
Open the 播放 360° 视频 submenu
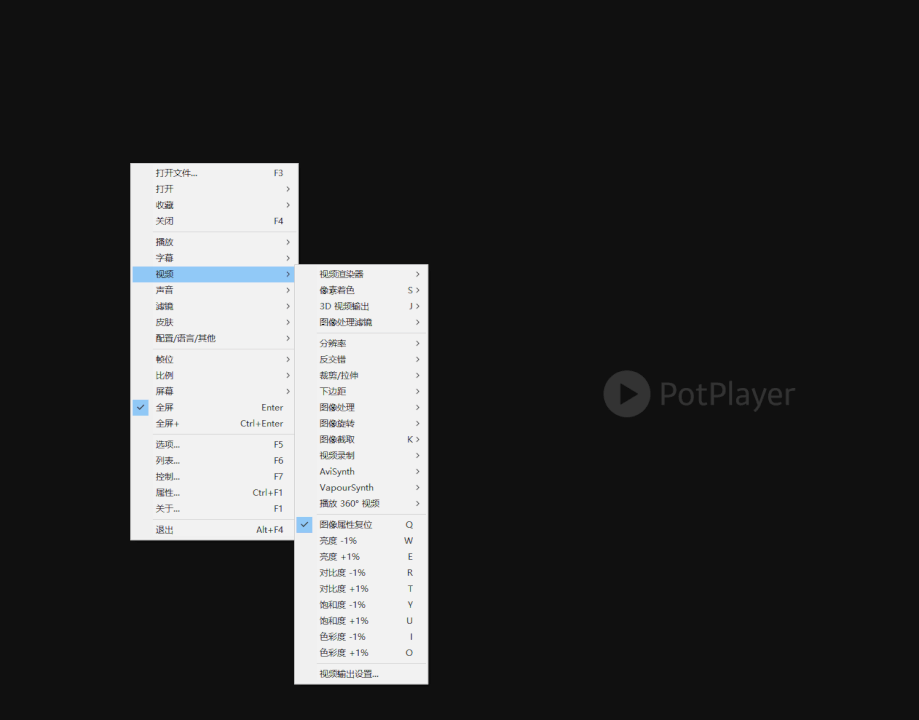(x=361, y=503)
